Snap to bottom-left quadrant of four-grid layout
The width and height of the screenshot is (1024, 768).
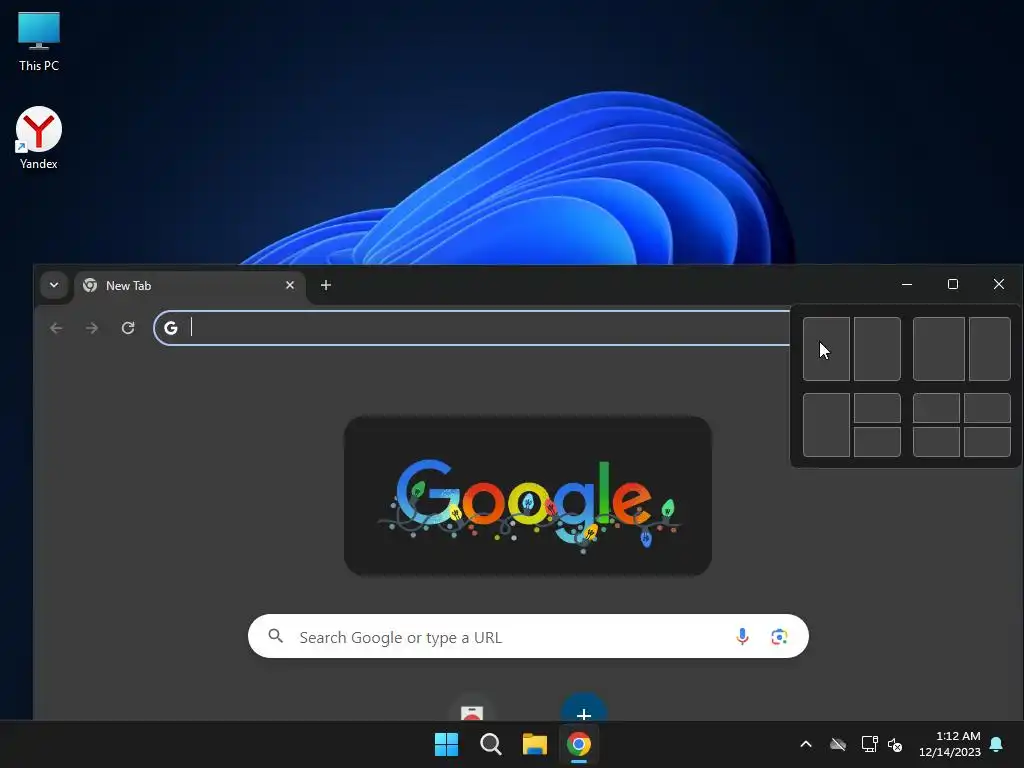point(936,441)
